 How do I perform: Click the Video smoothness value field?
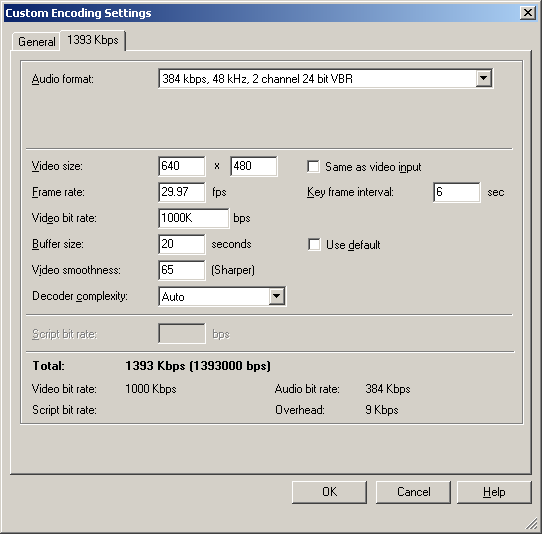(x=182, y=270)
